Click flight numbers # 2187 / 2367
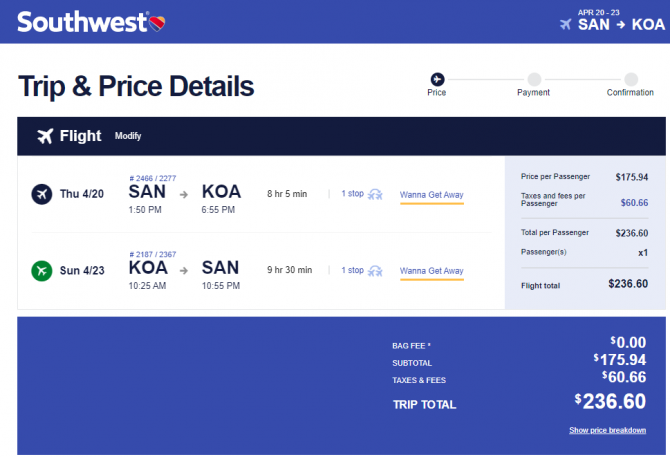Viewport: 670px width, 457px height. pos(153,254)
